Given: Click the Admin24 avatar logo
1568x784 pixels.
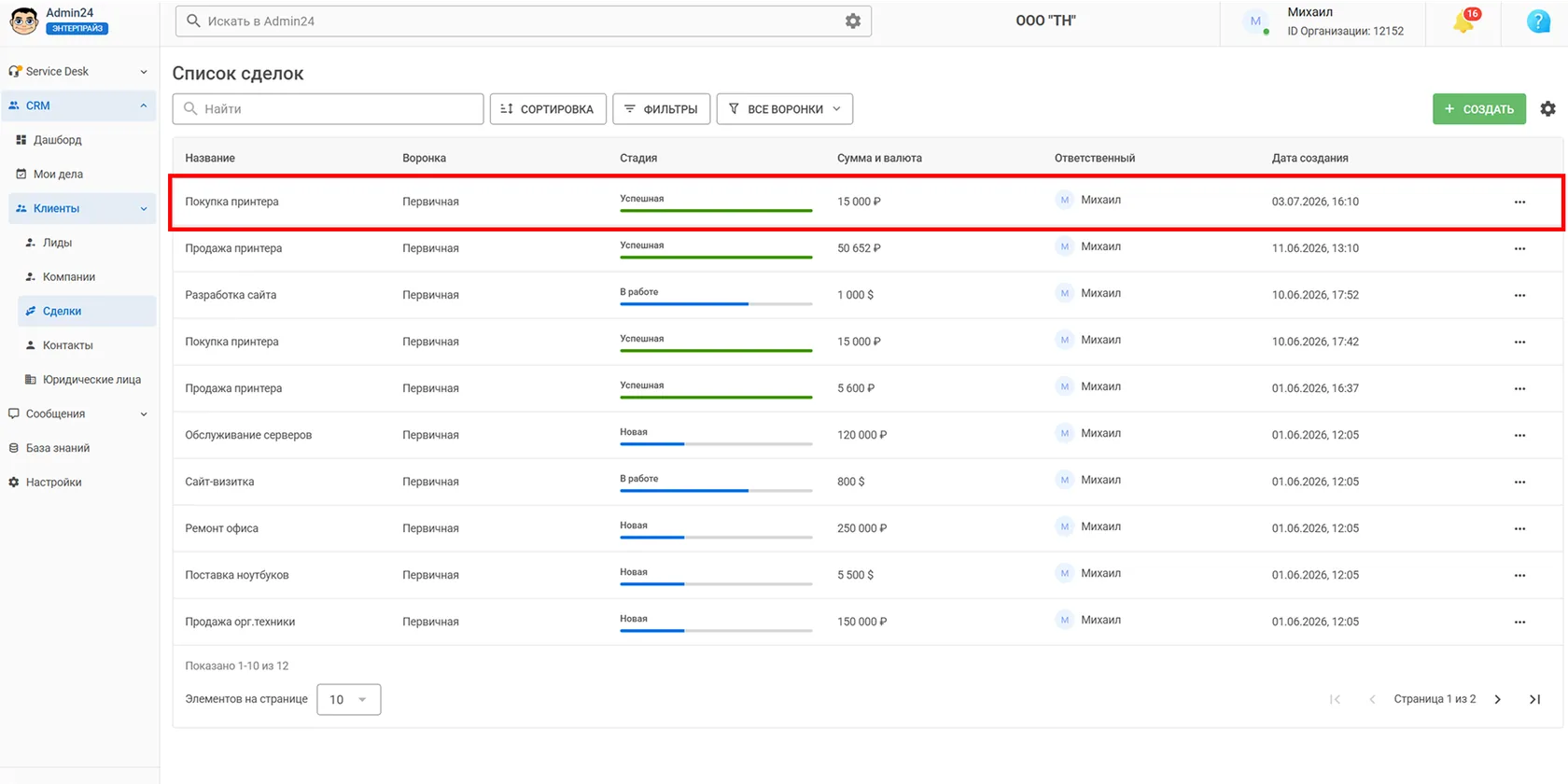Looking at the screenshot, I should point(23,21).
